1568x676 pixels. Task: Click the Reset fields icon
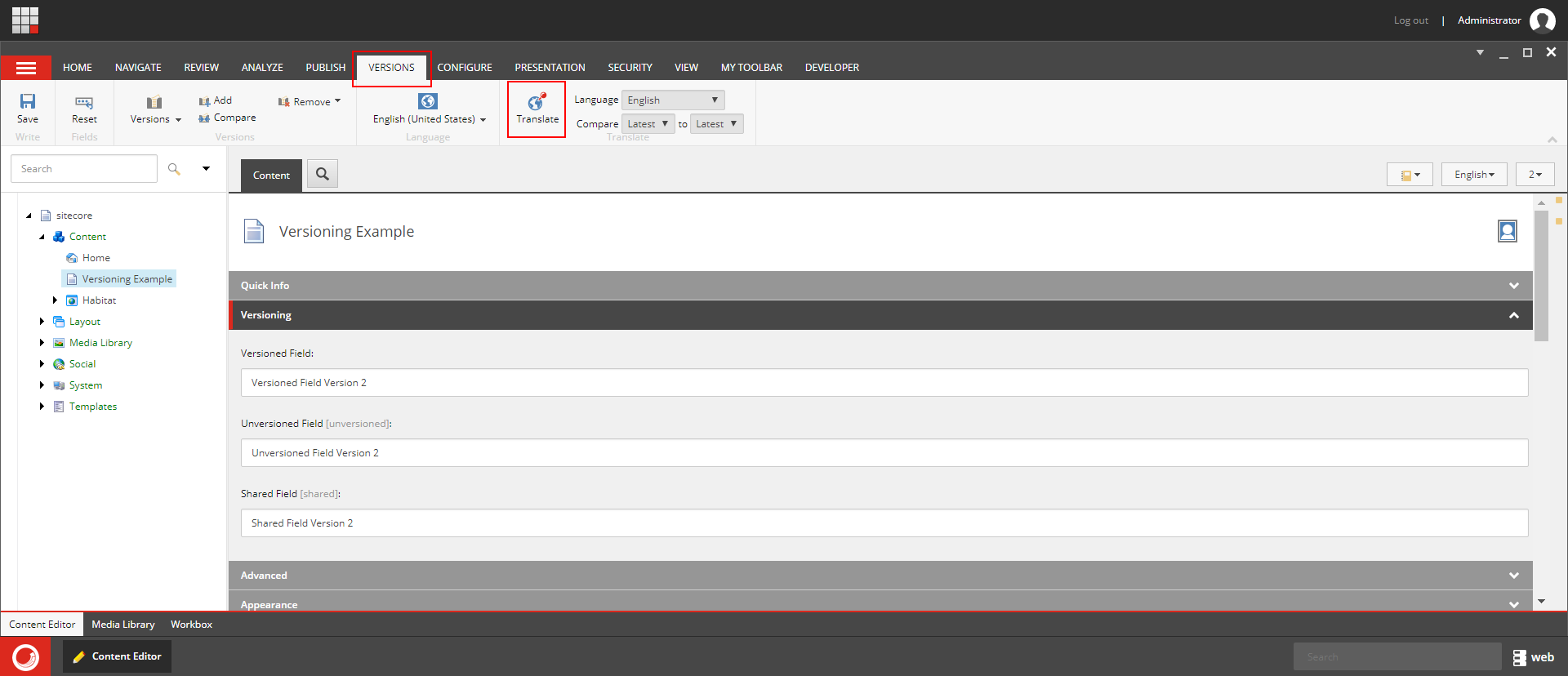[x=84, y=102]
